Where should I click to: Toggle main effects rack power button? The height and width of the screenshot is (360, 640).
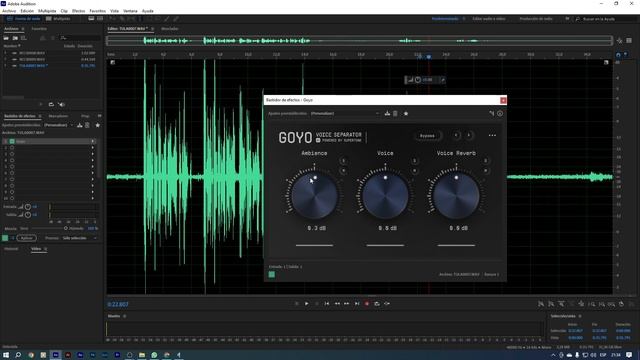[x=5, y=238]
